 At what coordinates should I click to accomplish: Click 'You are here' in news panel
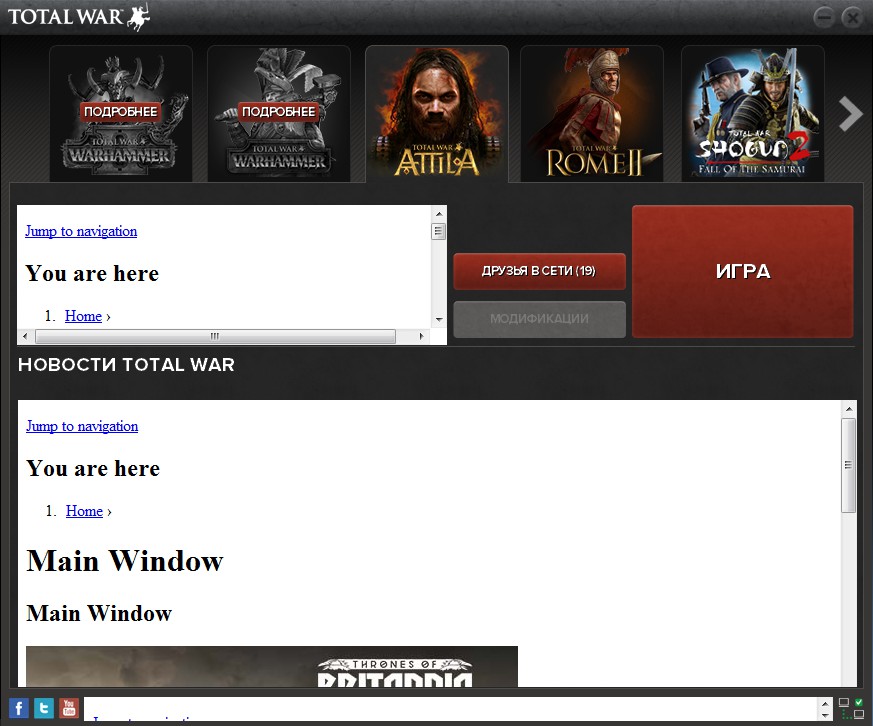click(93, 468)
